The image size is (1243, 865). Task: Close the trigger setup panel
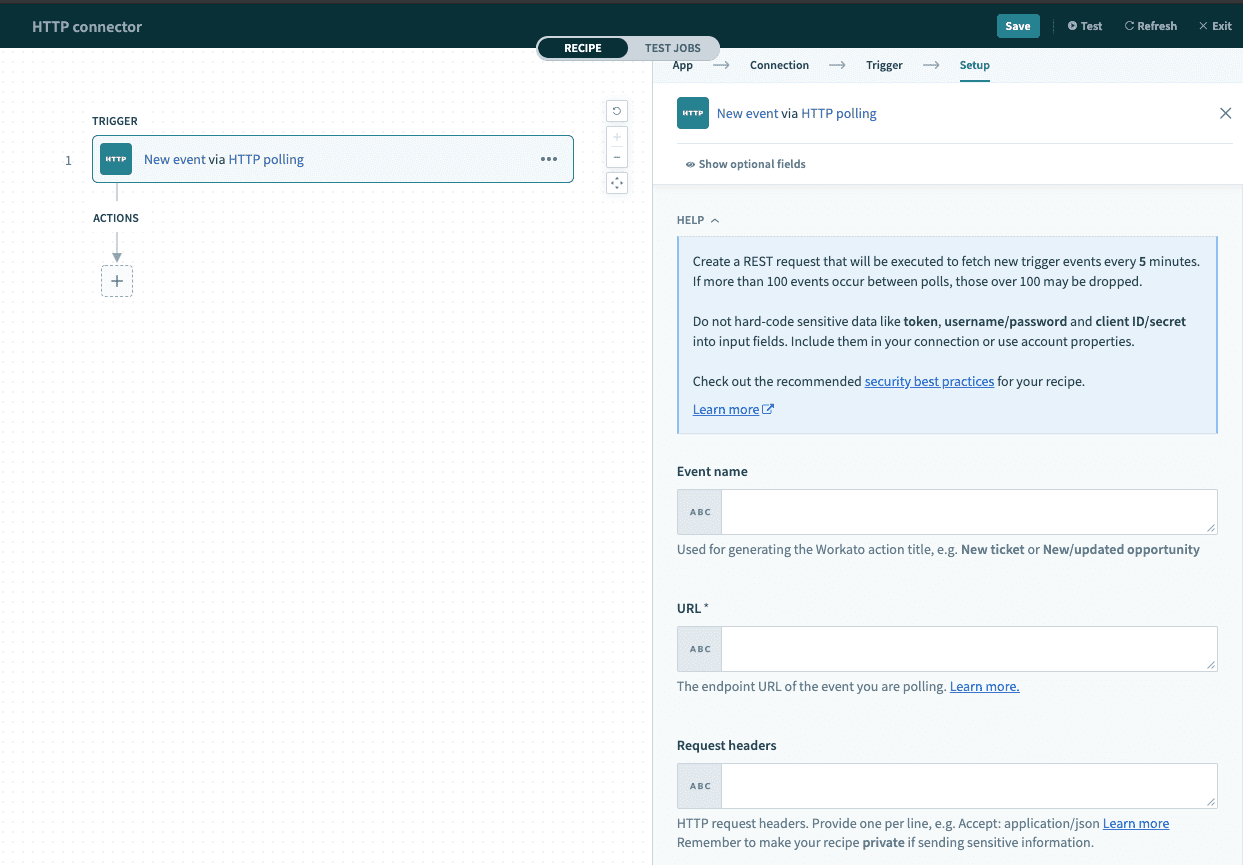(x=1225, y=113)
